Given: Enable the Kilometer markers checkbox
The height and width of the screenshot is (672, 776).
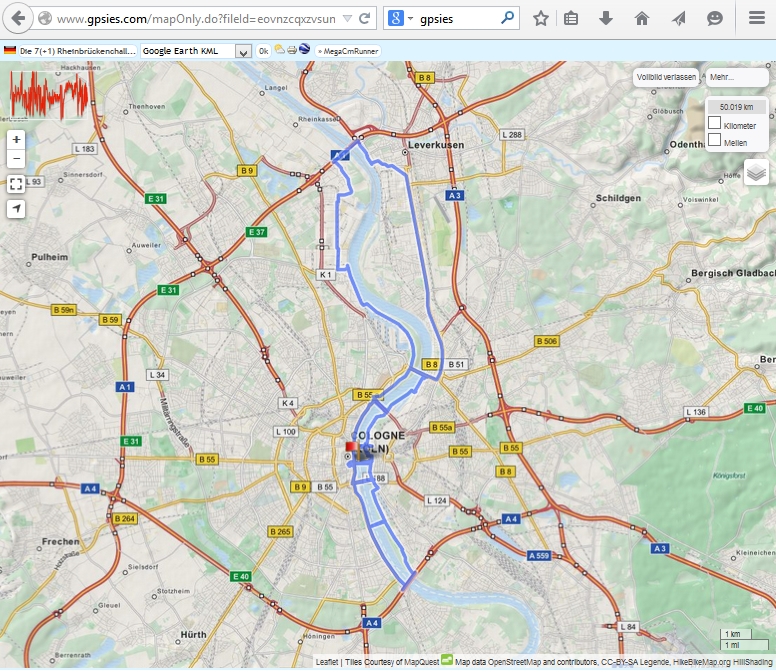Looking at the screenshot, I should tap(714, 123).
